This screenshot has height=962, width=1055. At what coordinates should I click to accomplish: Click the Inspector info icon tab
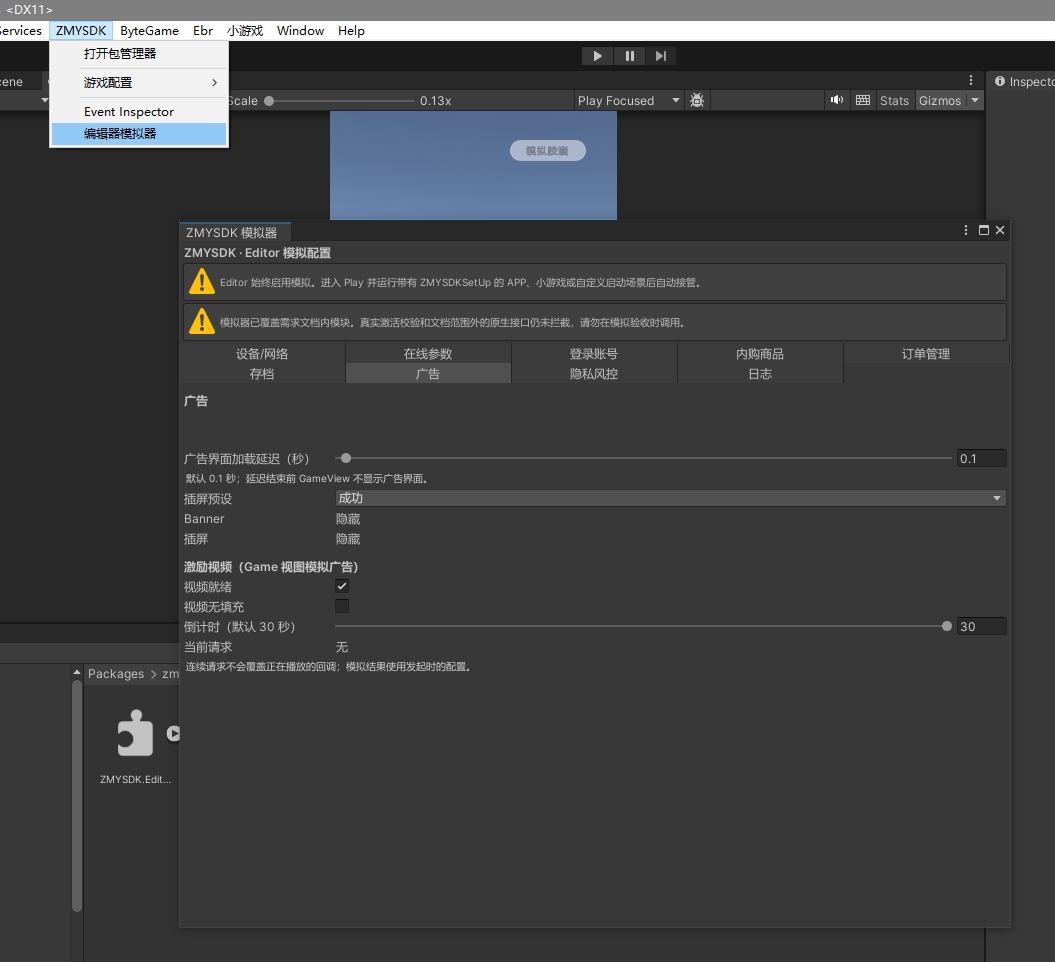click(x=1000, y=81)
